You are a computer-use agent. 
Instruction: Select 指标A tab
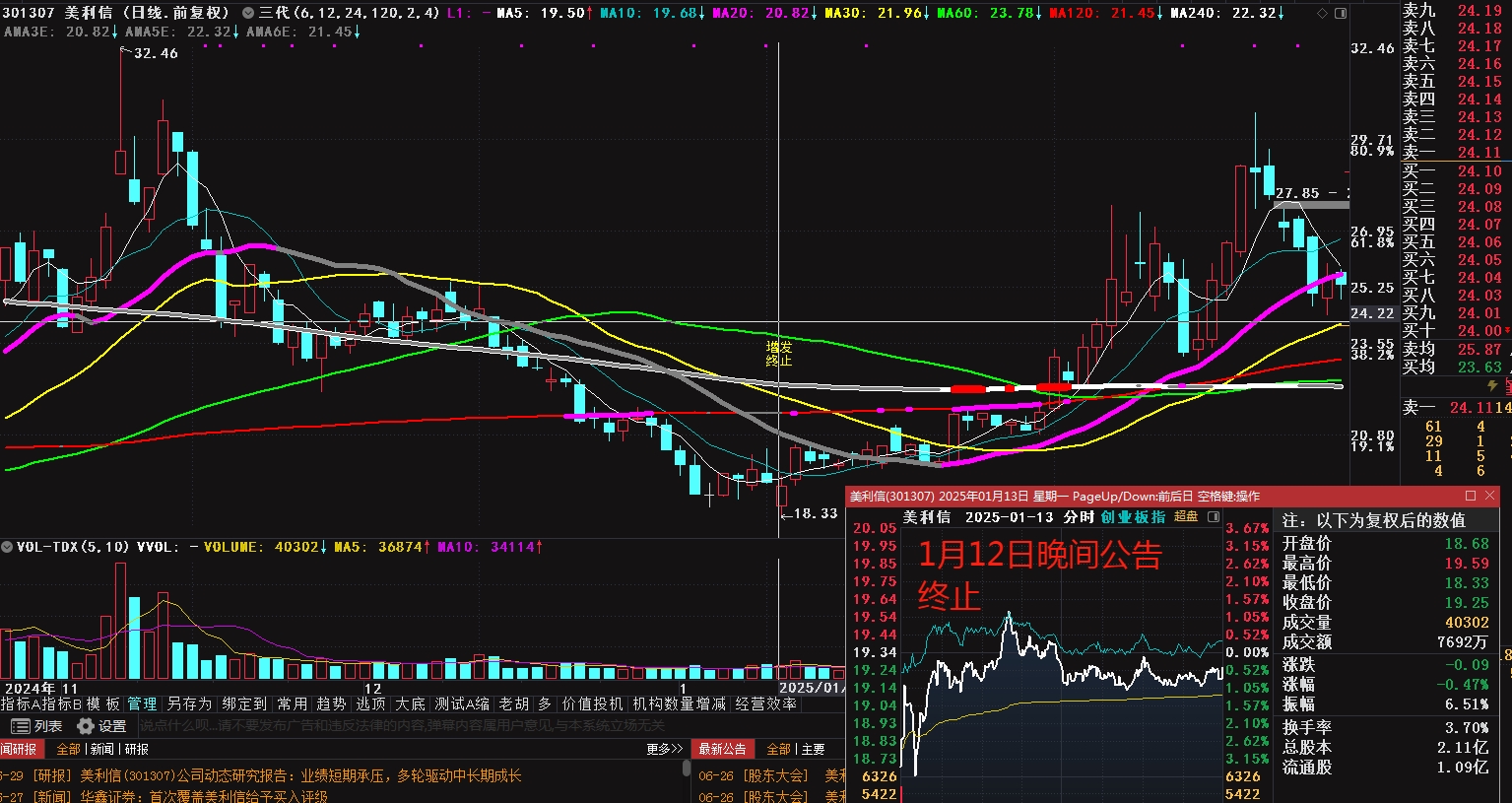(x=21, y=703)
